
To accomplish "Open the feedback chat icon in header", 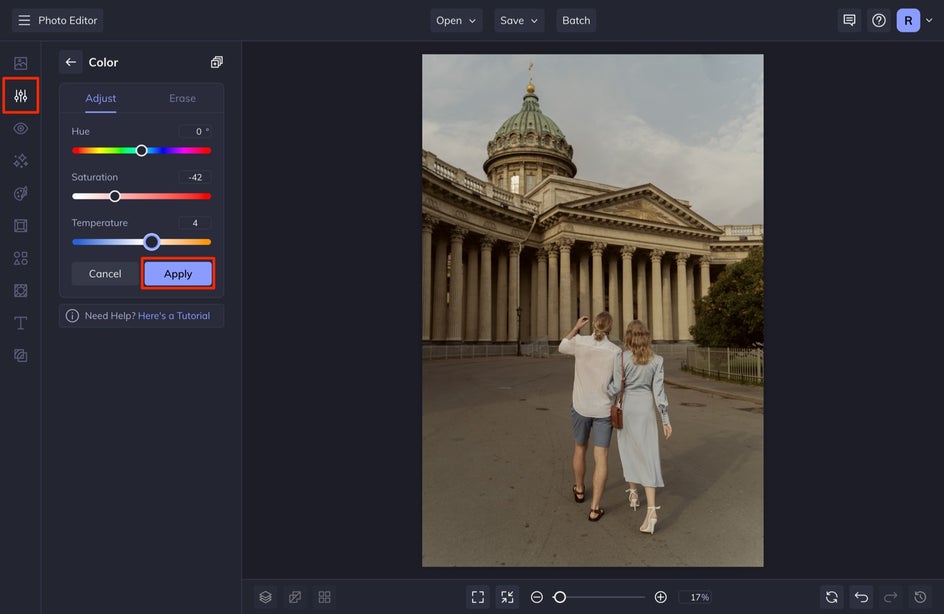I will coord(849,20).
